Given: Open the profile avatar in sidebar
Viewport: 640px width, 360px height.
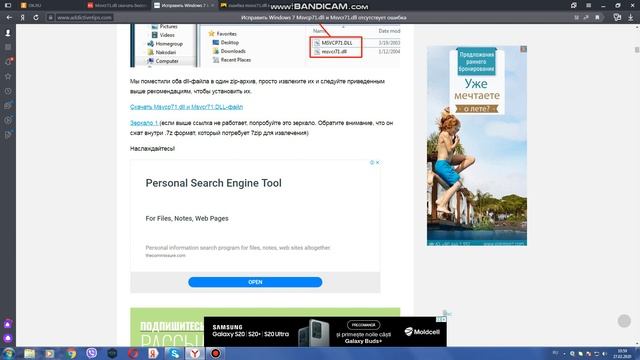Looking at the screenshot, I should (8, 33).
